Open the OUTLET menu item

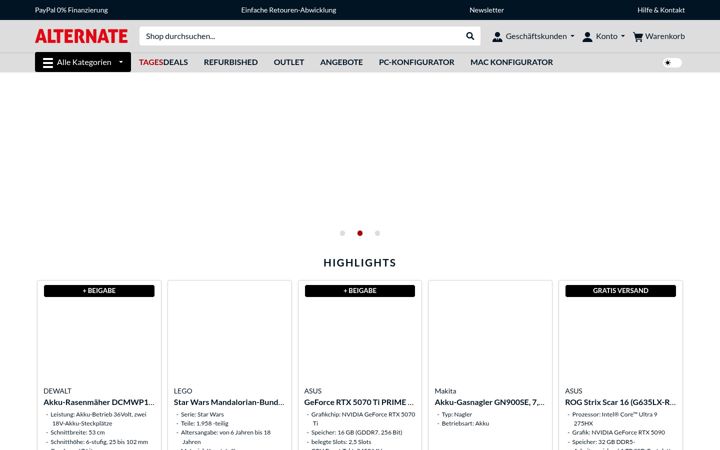coord(288,62)
